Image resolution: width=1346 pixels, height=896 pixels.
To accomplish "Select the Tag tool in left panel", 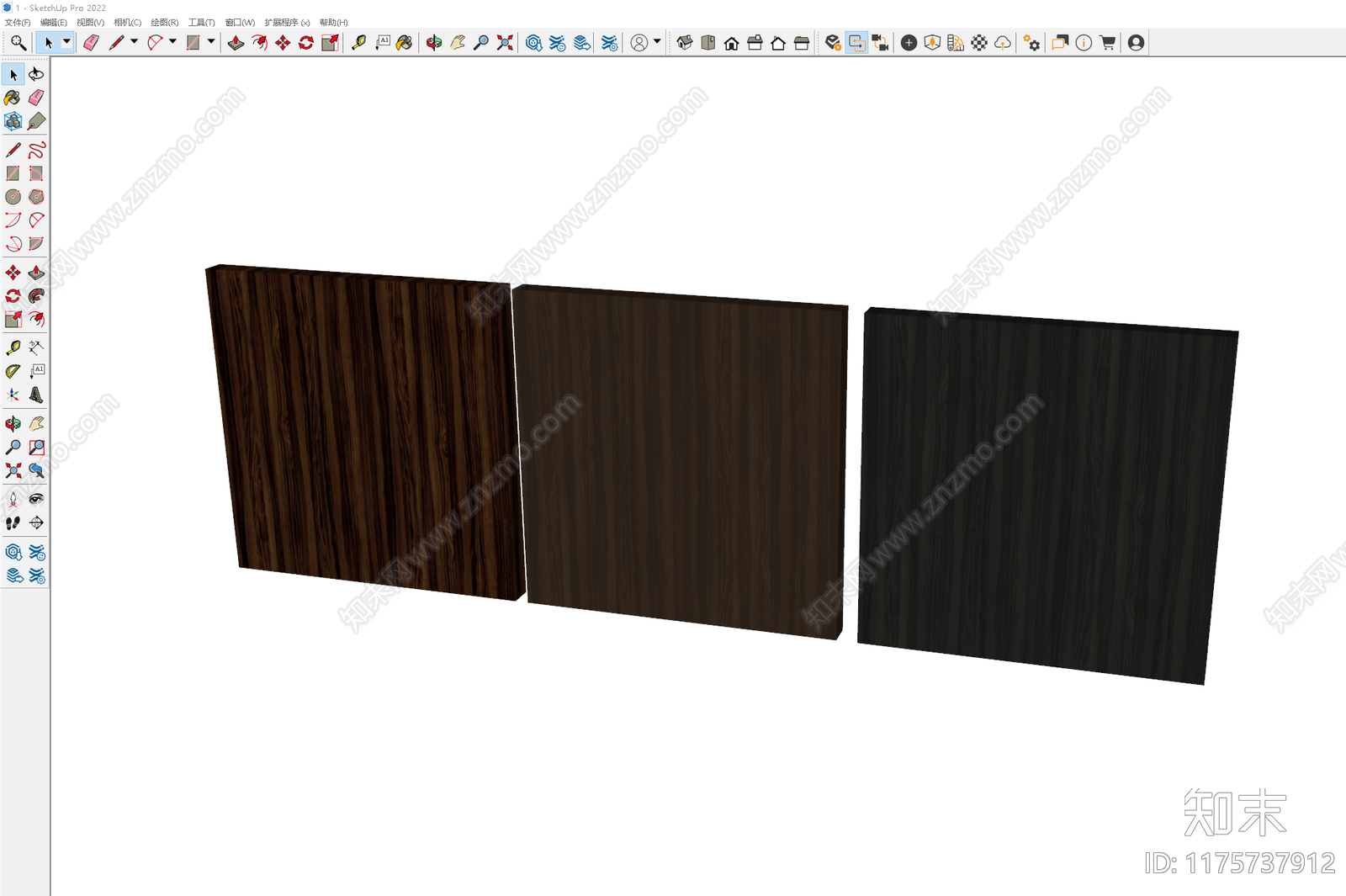I will click(36, 122).
